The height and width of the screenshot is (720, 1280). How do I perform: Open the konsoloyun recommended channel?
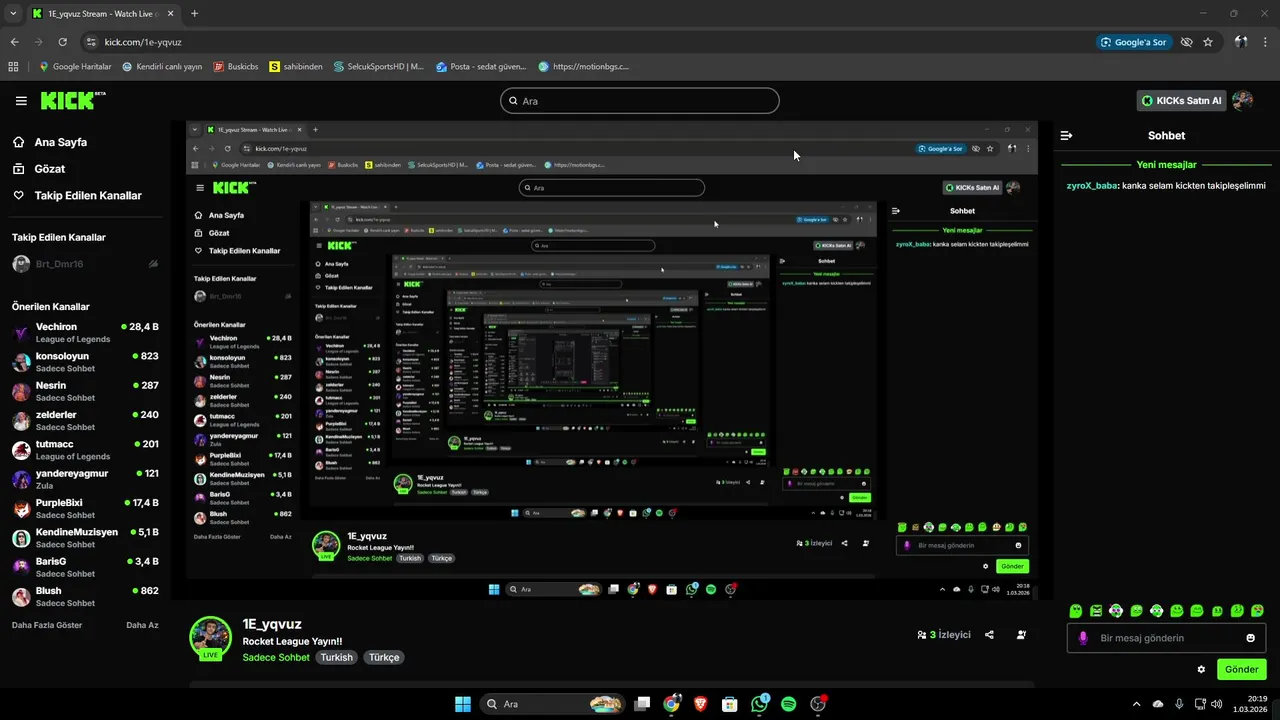click(x=85, y=362)
